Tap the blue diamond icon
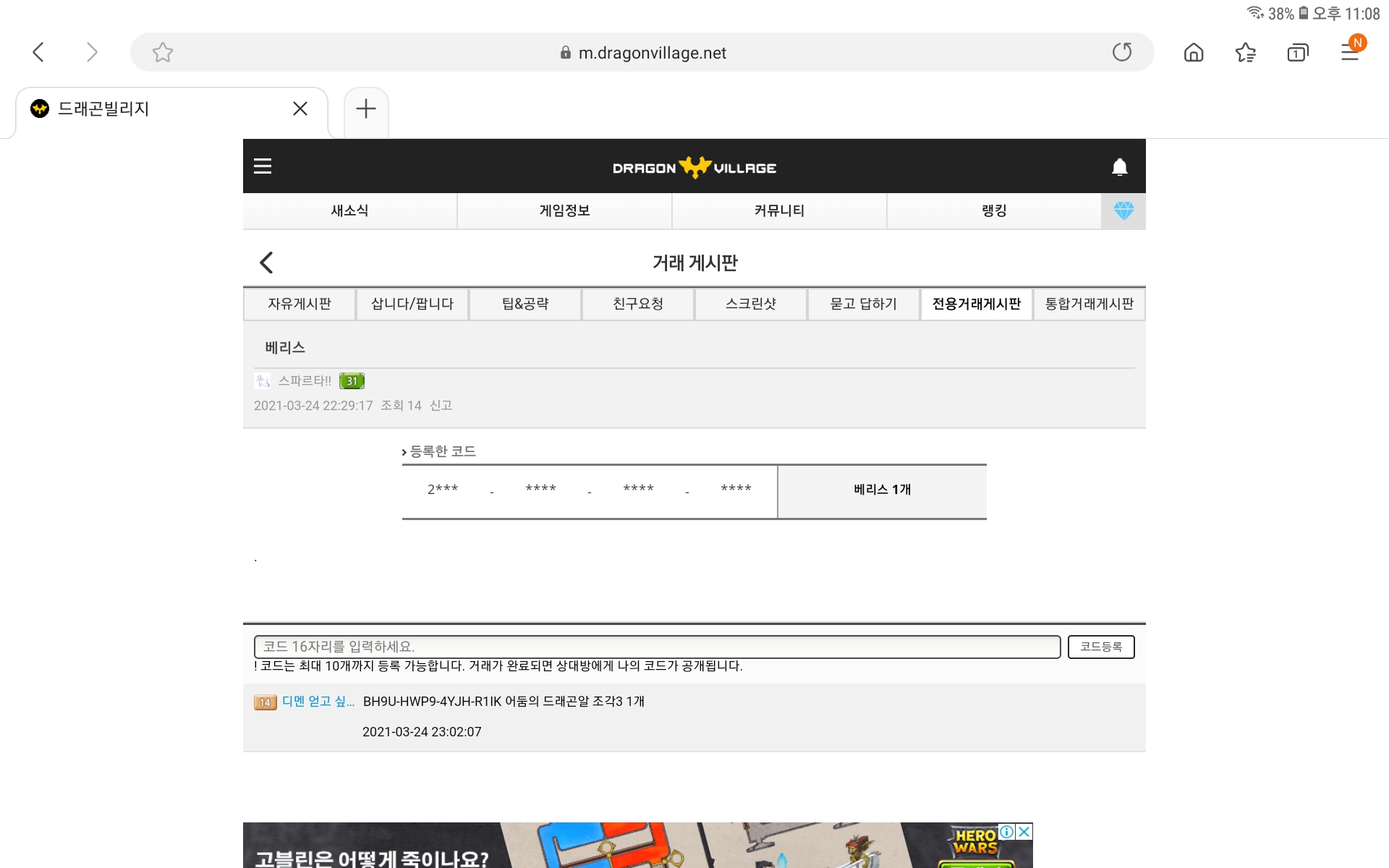 1123,210
